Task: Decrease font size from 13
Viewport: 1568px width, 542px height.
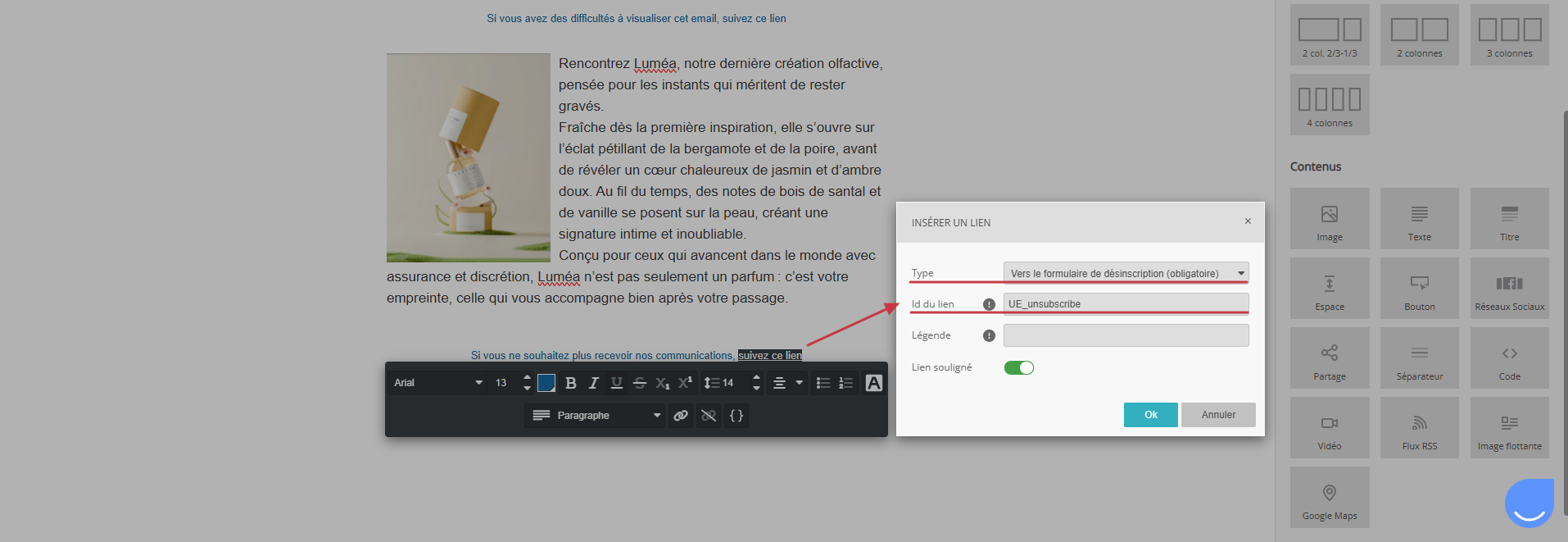Action: [x=527, y=388]
